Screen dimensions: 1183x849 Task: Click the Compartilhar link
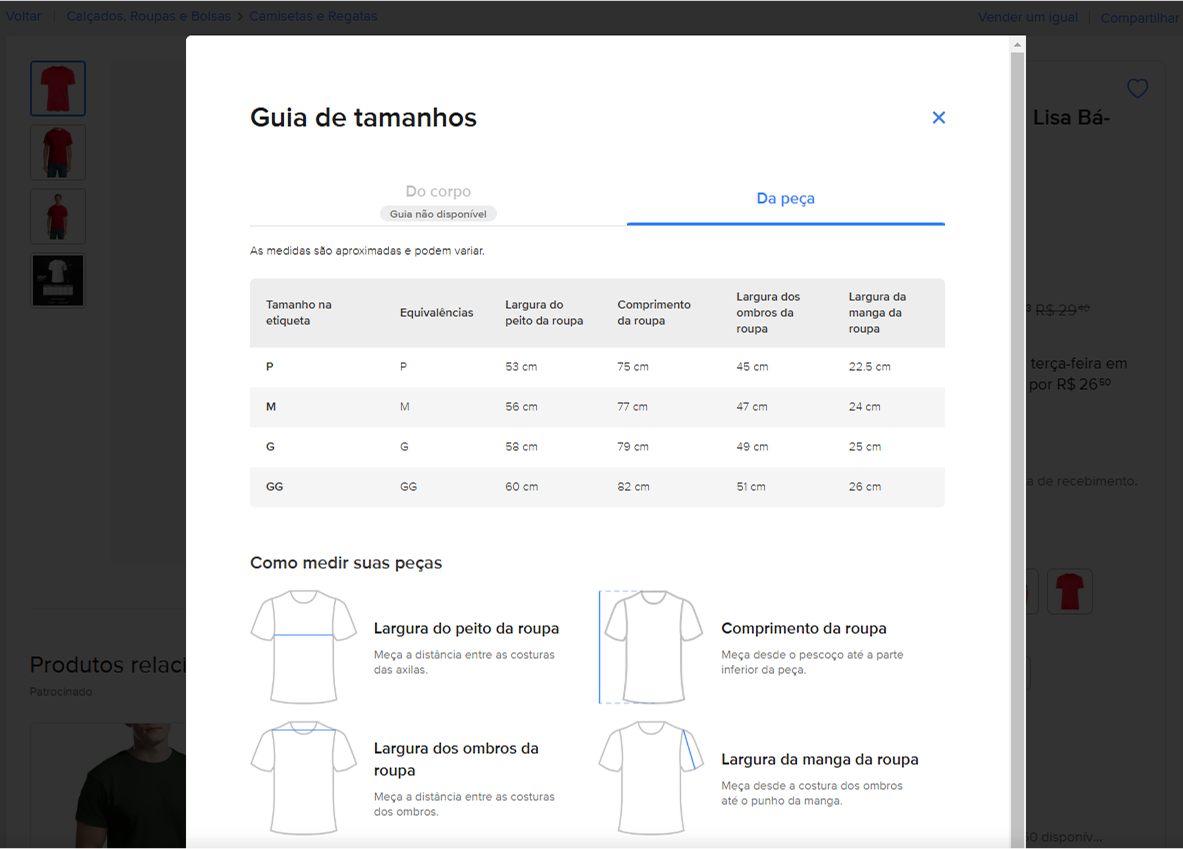click(x=1139, y=18)
